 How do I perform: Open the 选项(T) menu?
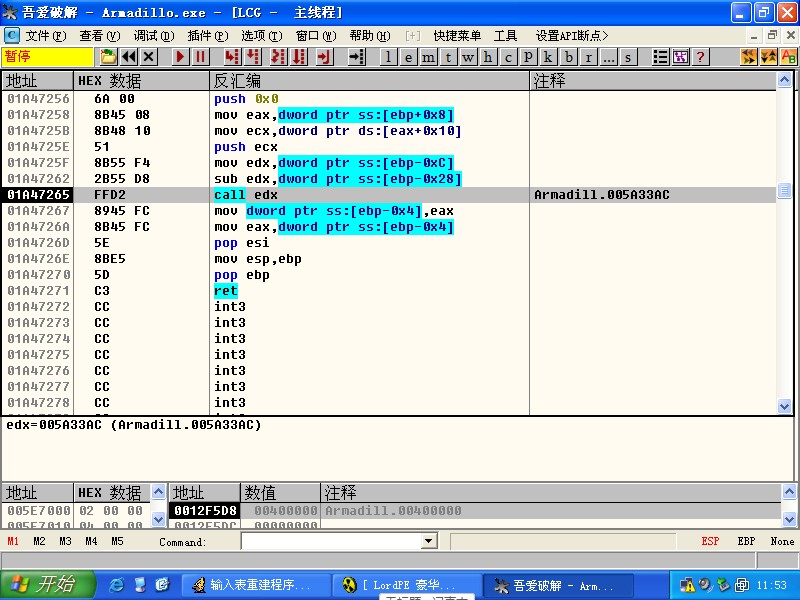[261, 36]
